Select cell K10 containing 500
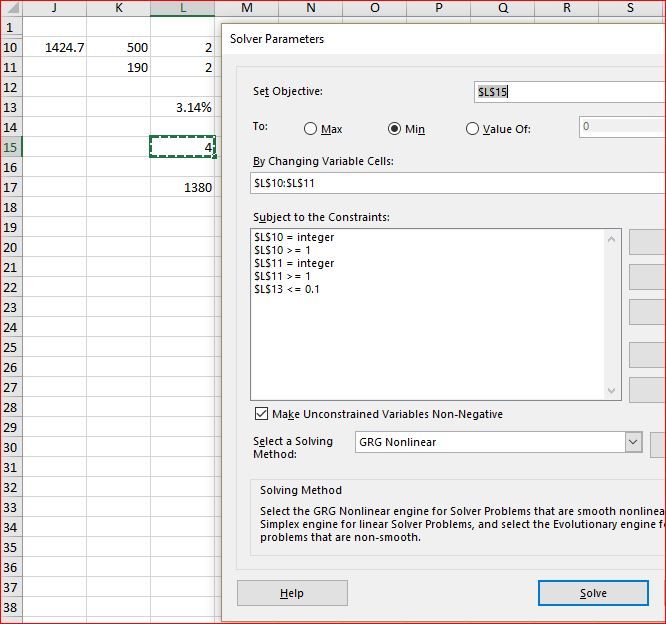 [x=119, y=47]
